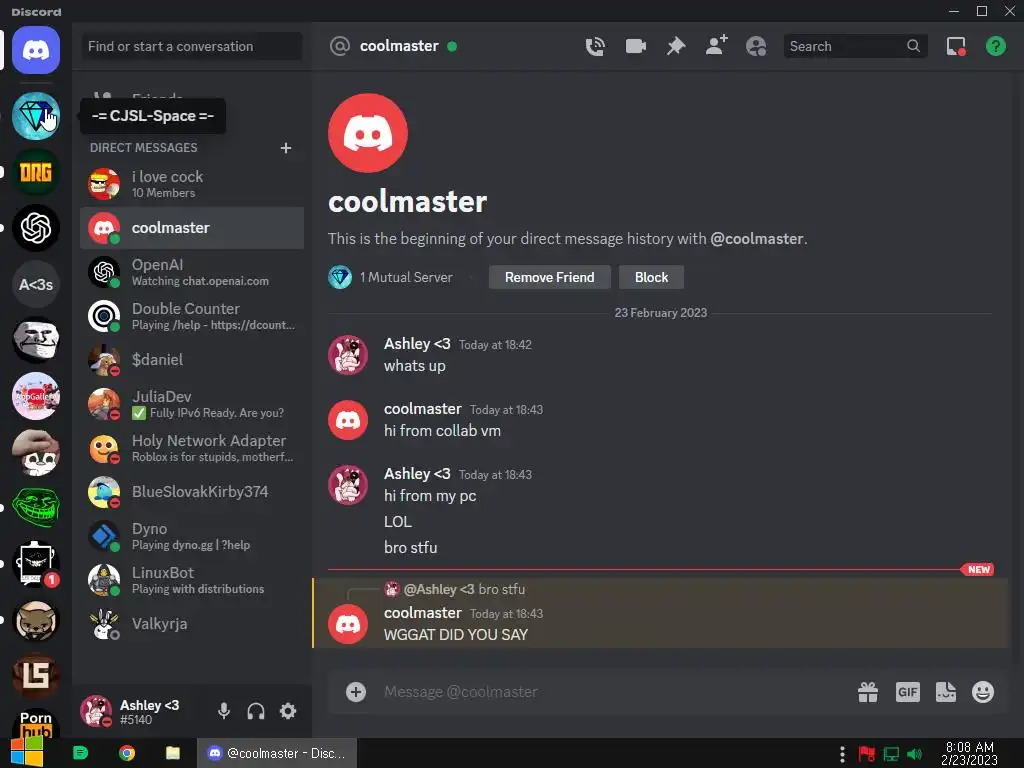Create a new DM with plus icon
Screen dimensions: 1024x768
click(285, 148)
